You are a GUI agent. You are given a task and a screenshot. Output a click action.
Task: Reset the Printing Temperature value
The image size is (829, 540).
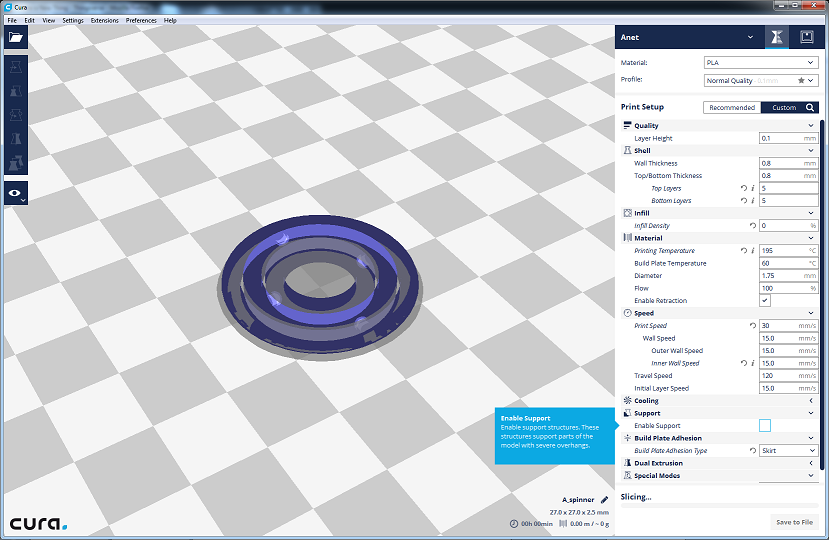(x=744, y=251)
